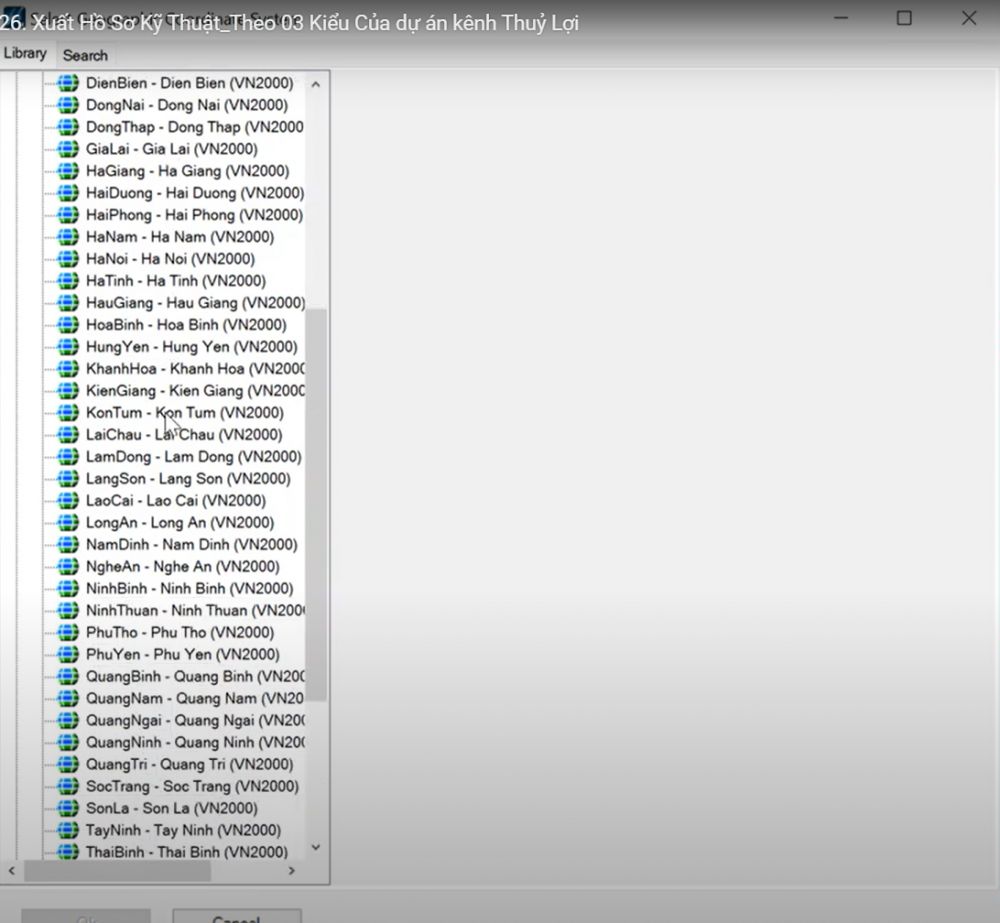This screenshot has height=923, width=1000.
Task: Select LamDong - Lam Dong (VN2000) entry
Action: (x=193, y=457)
